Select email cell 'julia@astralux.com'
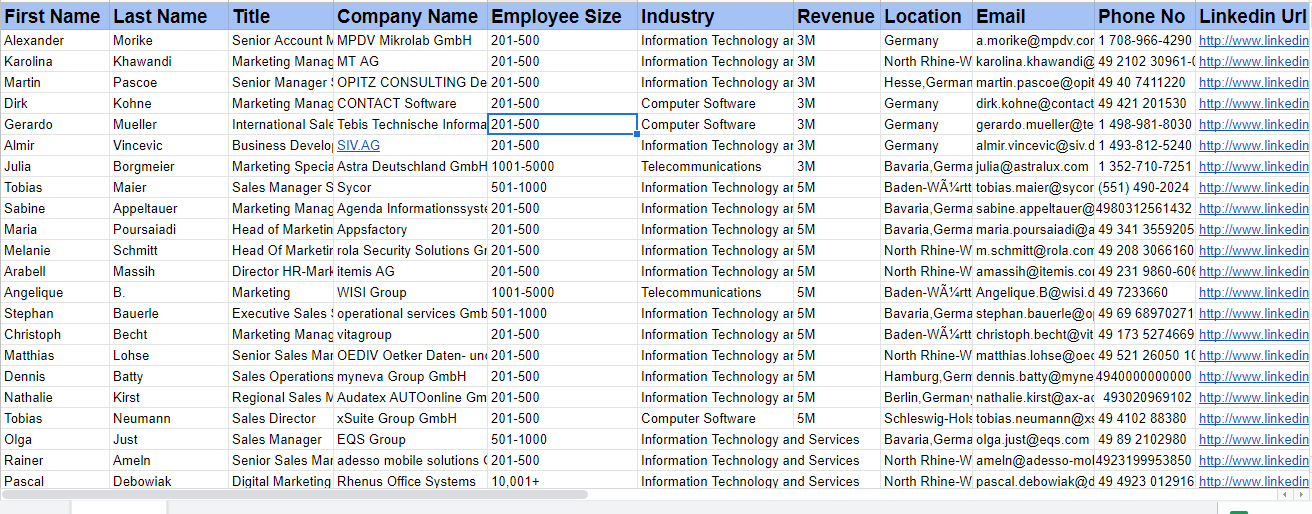This screenshot has height=514, width=1312. [x=1034, y=166]
